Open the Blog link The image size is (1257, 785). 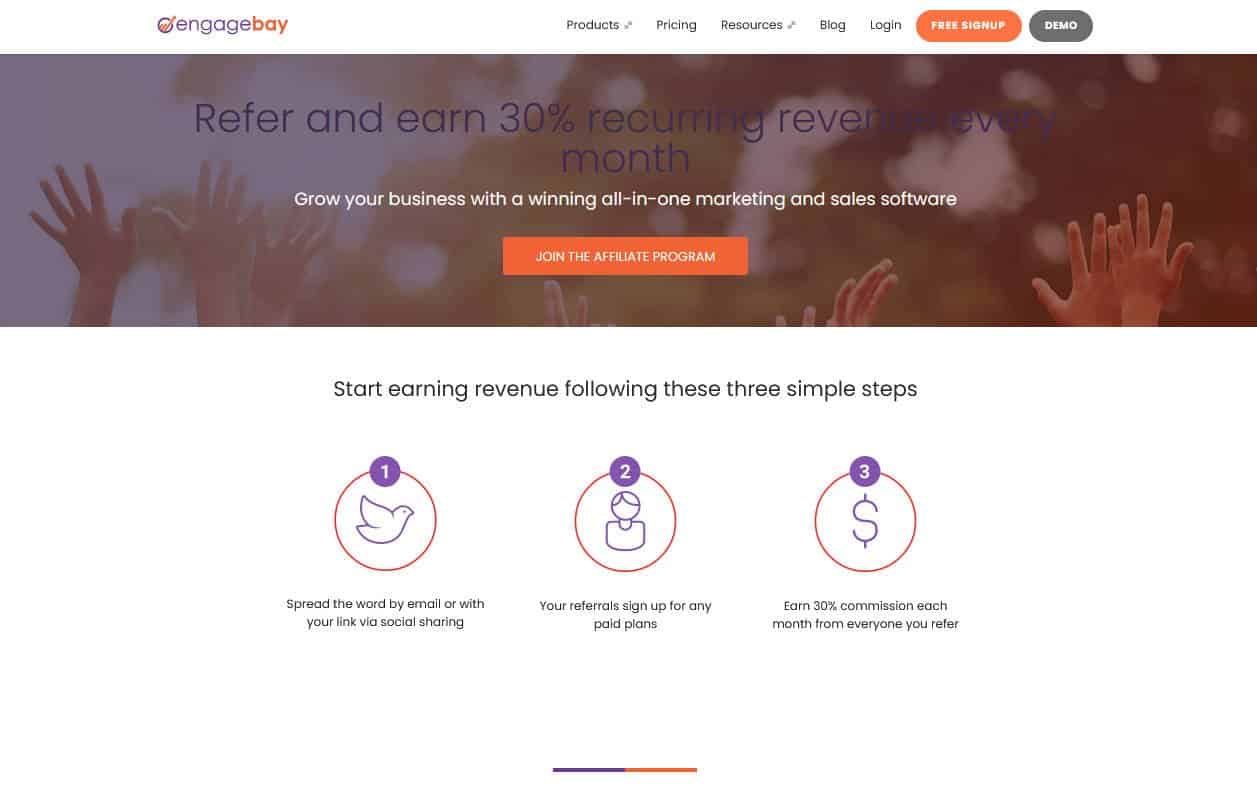832,25
